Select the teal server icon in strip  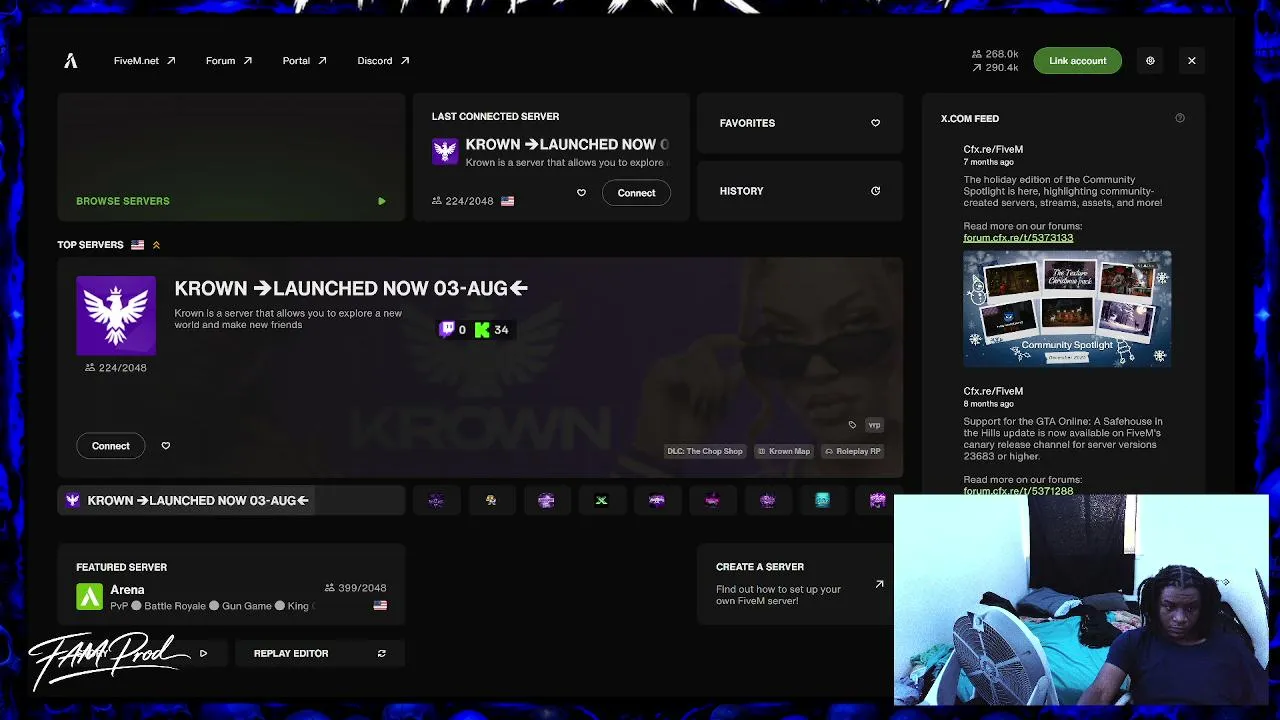coord(822,500)
